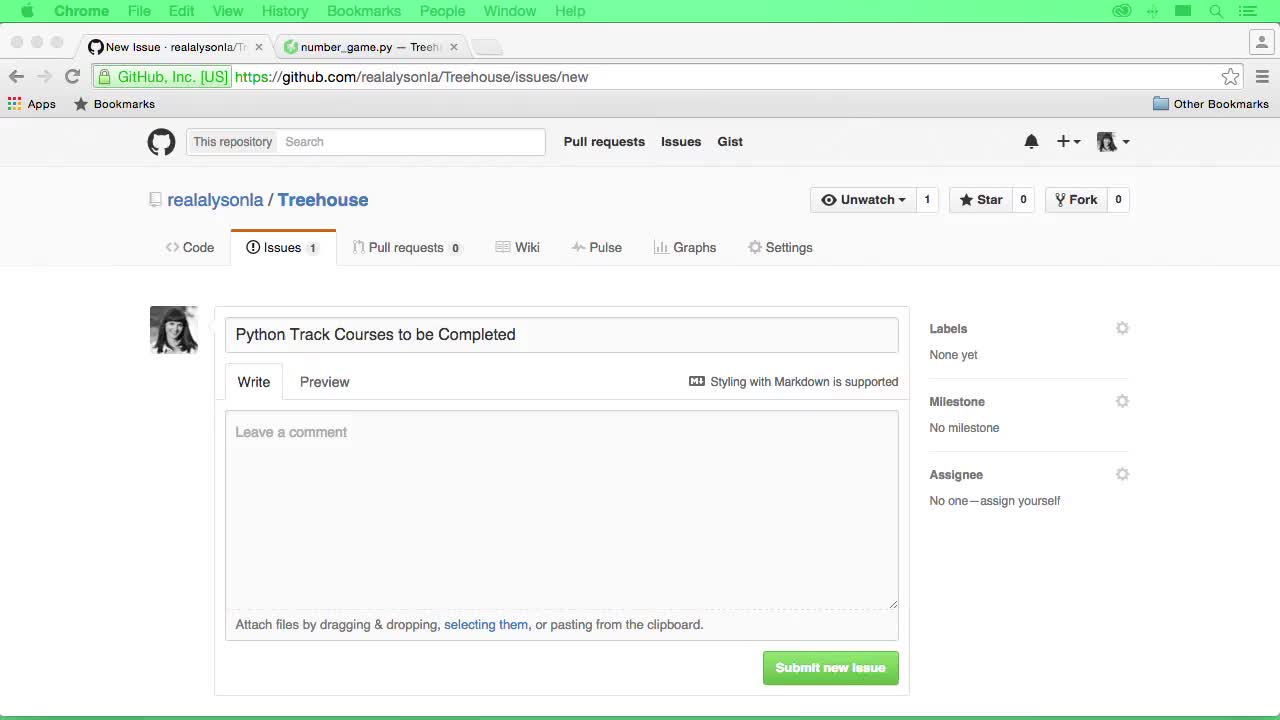Star the Treehouse repository
This screenshot has width=1280, height=720.
pyautogui.click(x=981, y=200)
